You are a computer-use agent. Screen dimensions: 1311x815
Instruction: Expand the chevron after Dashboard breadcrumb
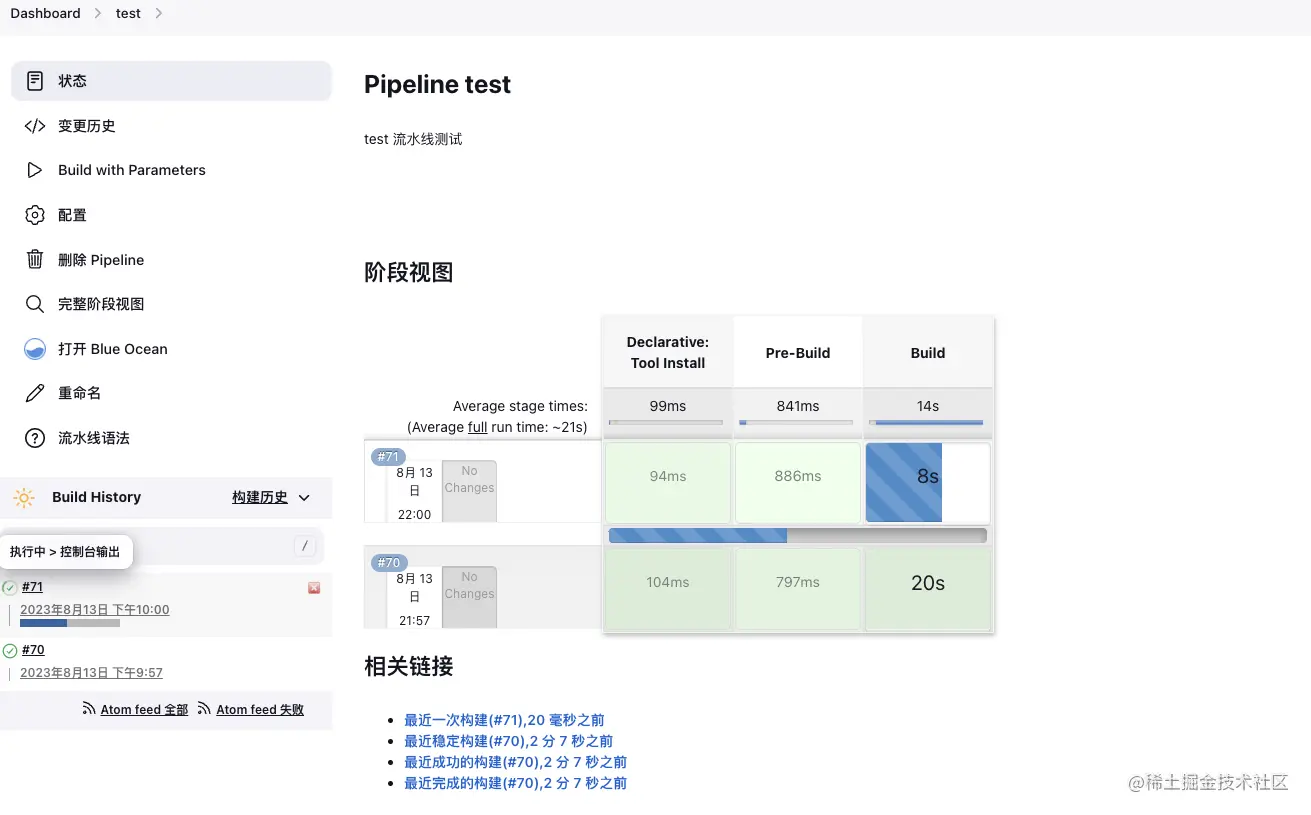pyautogui.click(x=98, y=13)
